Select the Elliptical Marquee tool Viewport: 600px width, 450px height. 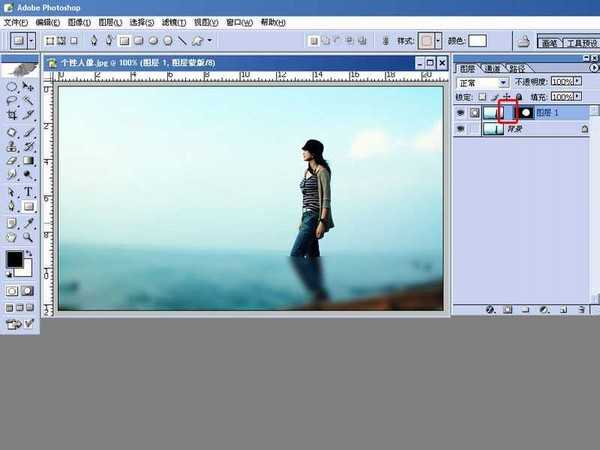point(11,86)
